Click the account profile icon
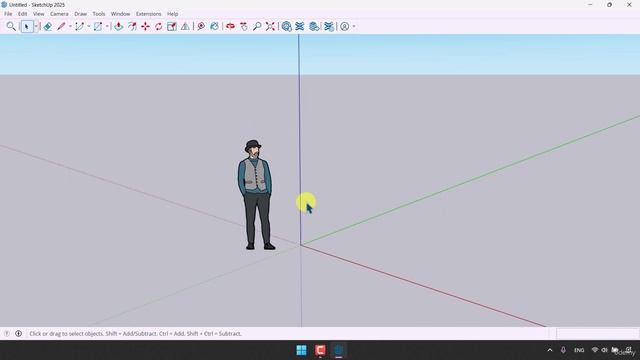Screen dimensions: 640x360 [x=345, y=27]
